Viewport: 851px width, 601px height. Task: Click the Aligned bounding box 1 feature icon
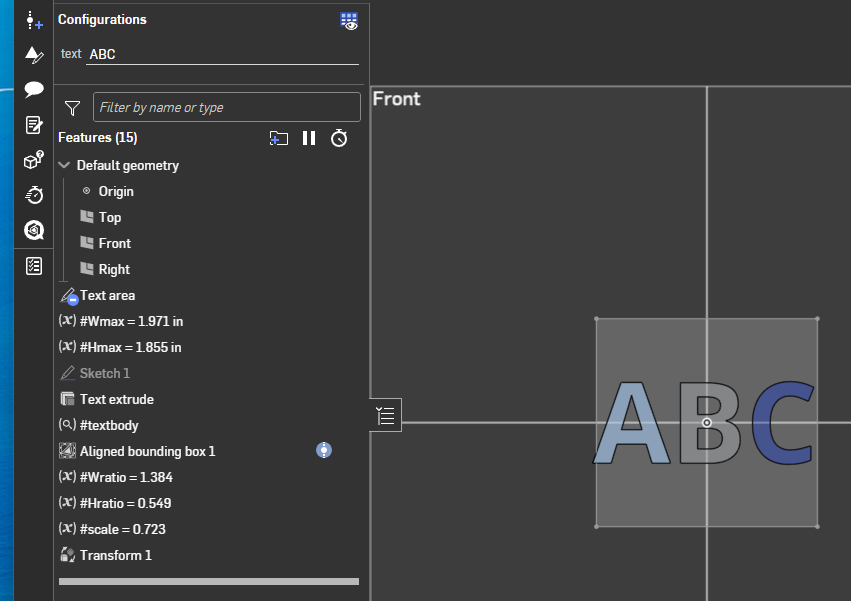[67, 451]
